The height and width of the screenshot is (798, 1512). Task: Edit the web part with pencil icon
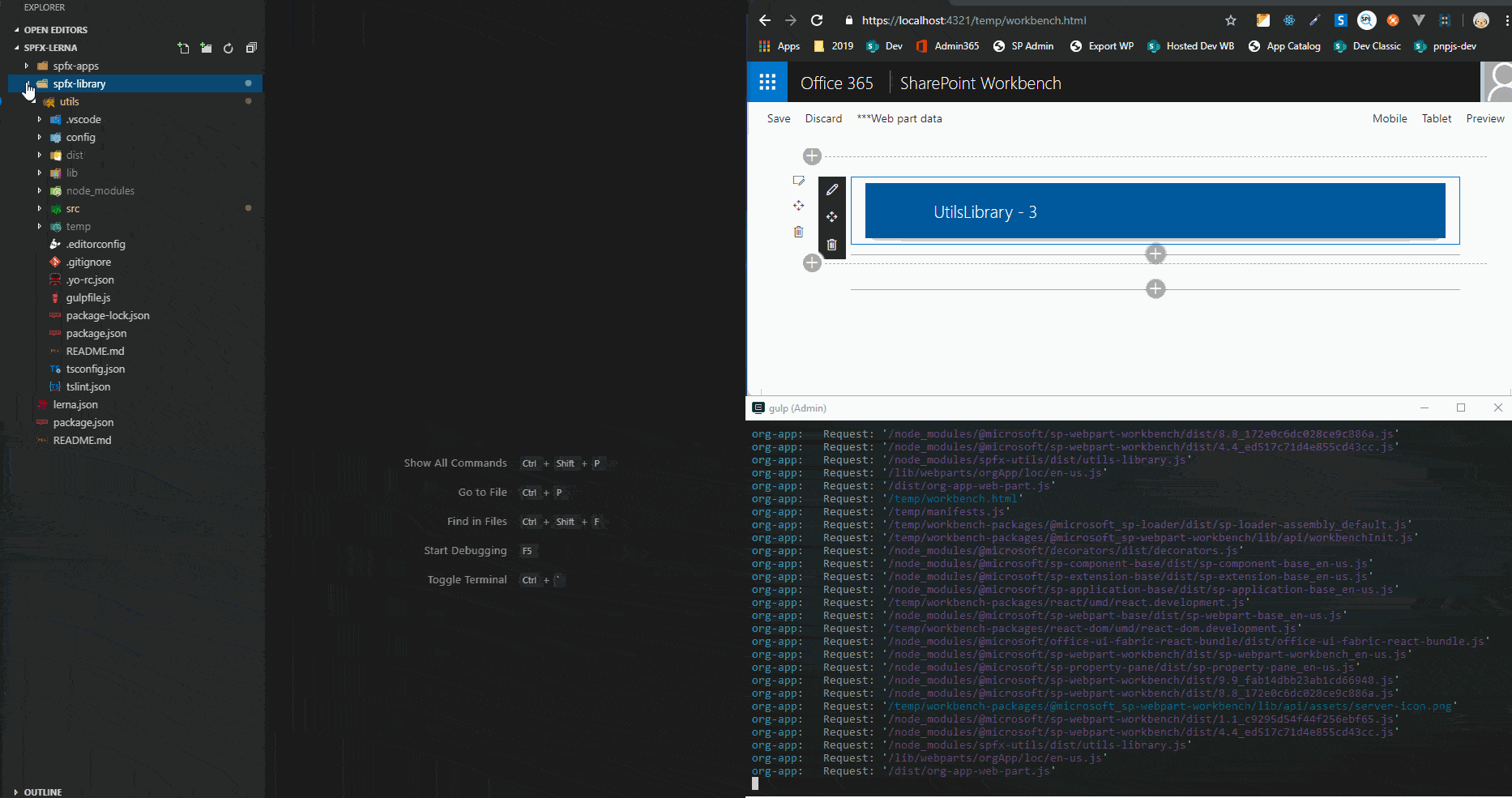(x=831, y=190)
